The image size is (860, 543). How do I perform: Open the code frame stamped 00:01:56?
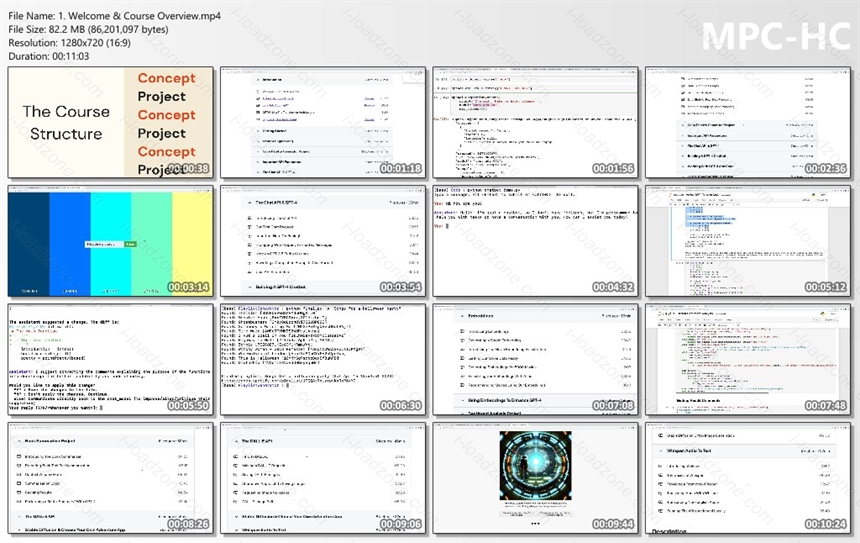click(x=535, y=122)
